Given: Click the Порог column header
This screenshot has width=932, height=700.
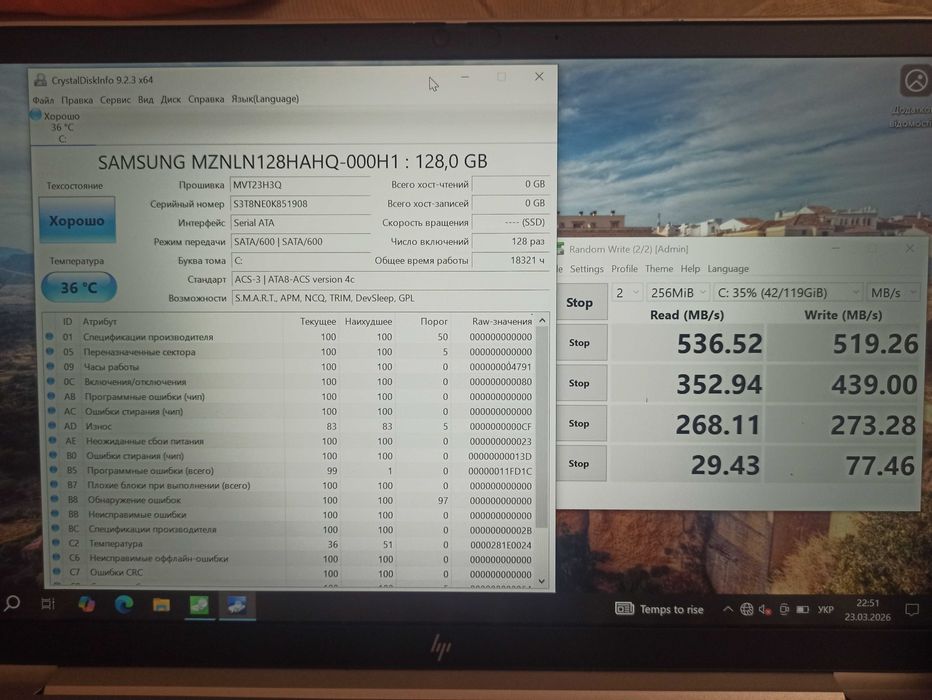Looking at the screenshot, I should click(434, 321).
